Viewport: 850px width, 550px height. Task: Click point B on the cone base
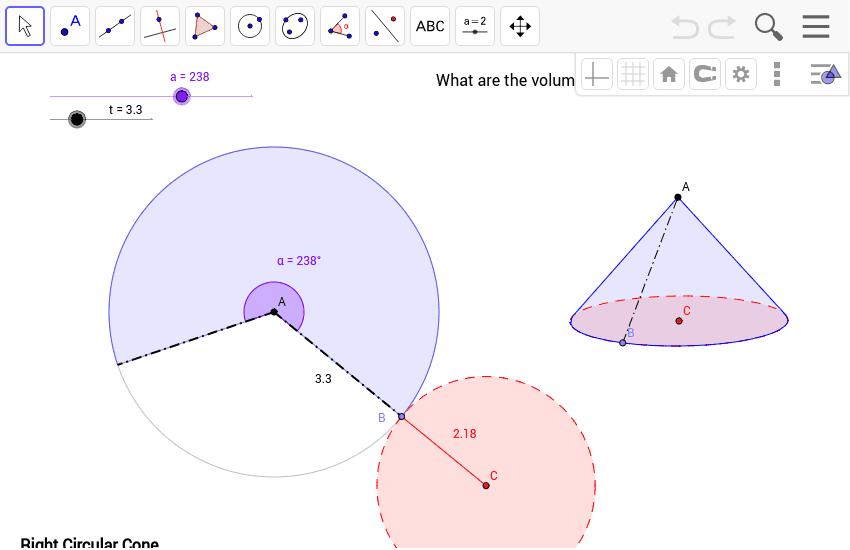(x=622, y=342)
